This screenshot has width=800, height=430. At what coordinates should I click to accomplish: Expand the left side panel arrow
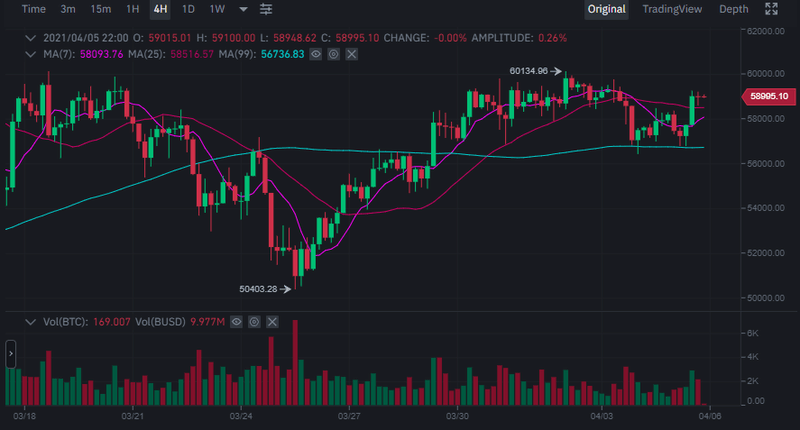pos(10,353)
